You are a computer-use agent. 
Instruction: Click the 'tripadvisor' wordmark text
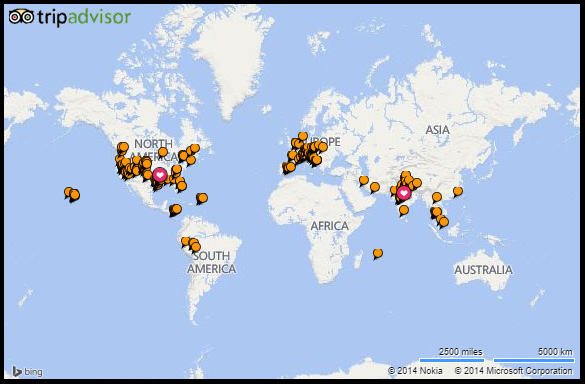tap(84, 18)
